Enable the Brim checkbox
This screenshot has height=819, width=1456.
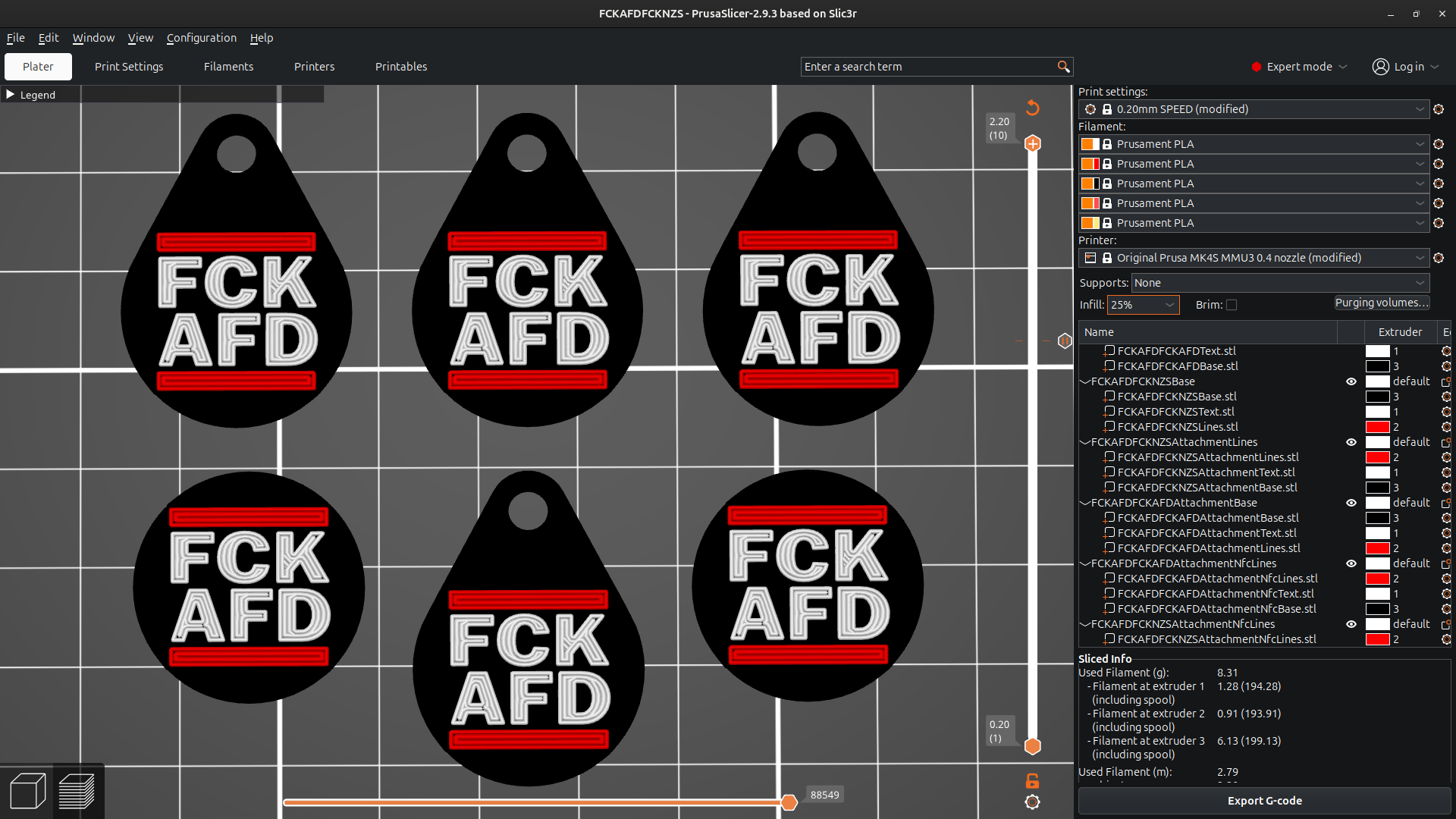(1232, 305)
